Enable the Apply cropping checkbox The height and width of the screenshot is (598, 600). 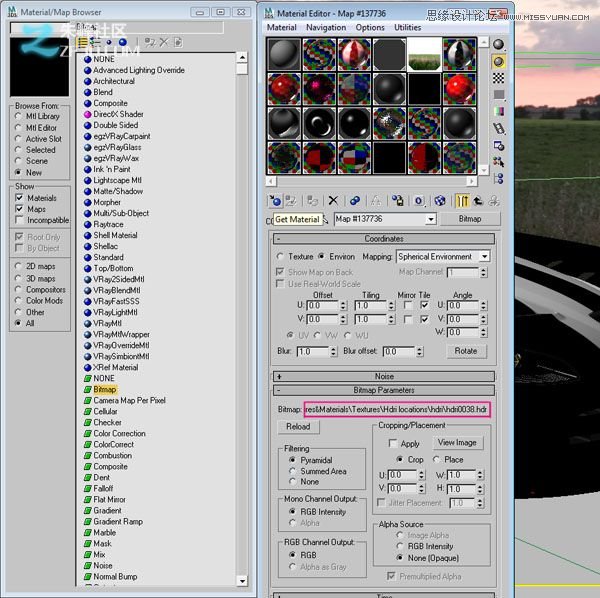tap(391, 443)
